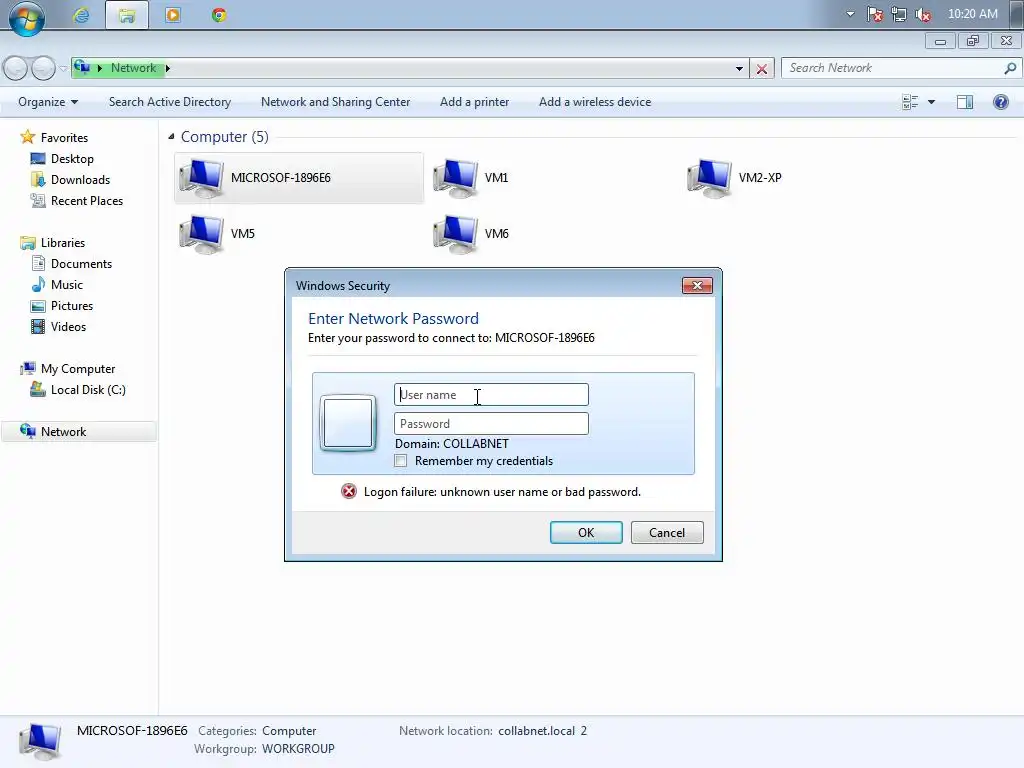
Task: Confirm credentials with OK
Action: pos(586,532)
